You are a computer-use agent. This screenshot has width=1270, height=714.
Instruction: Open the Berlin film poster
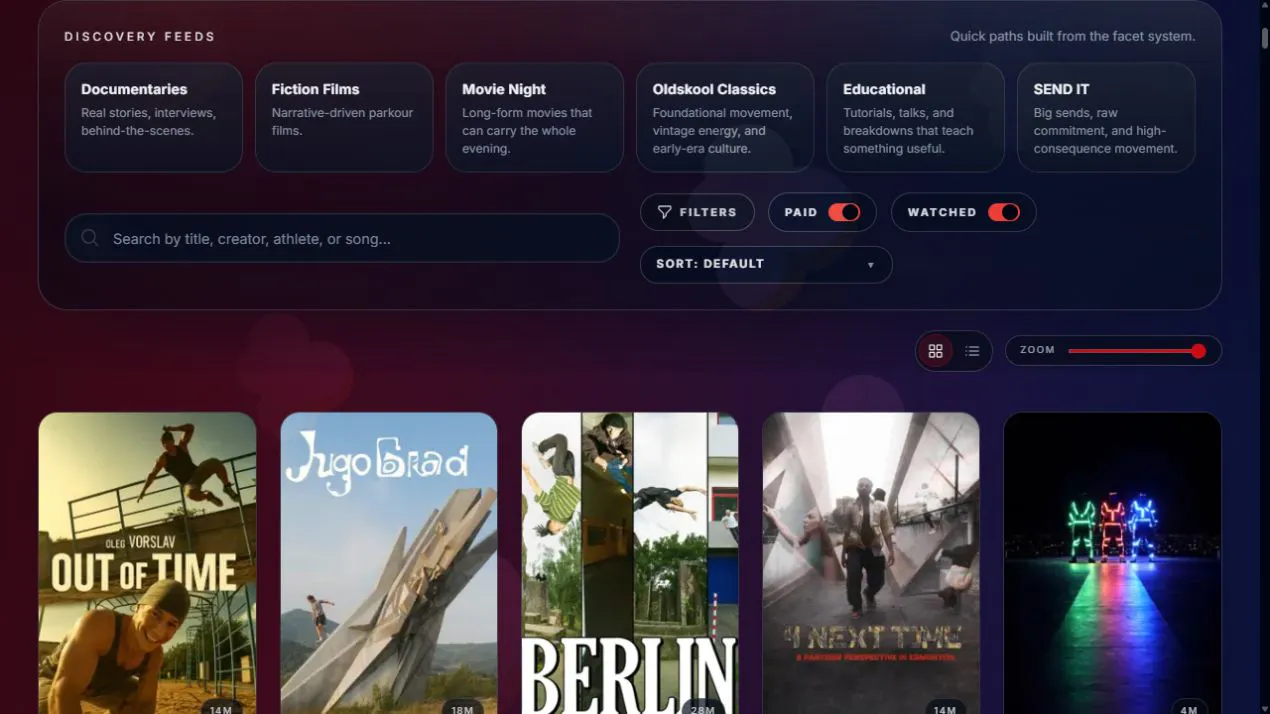[x=630, y=563]
